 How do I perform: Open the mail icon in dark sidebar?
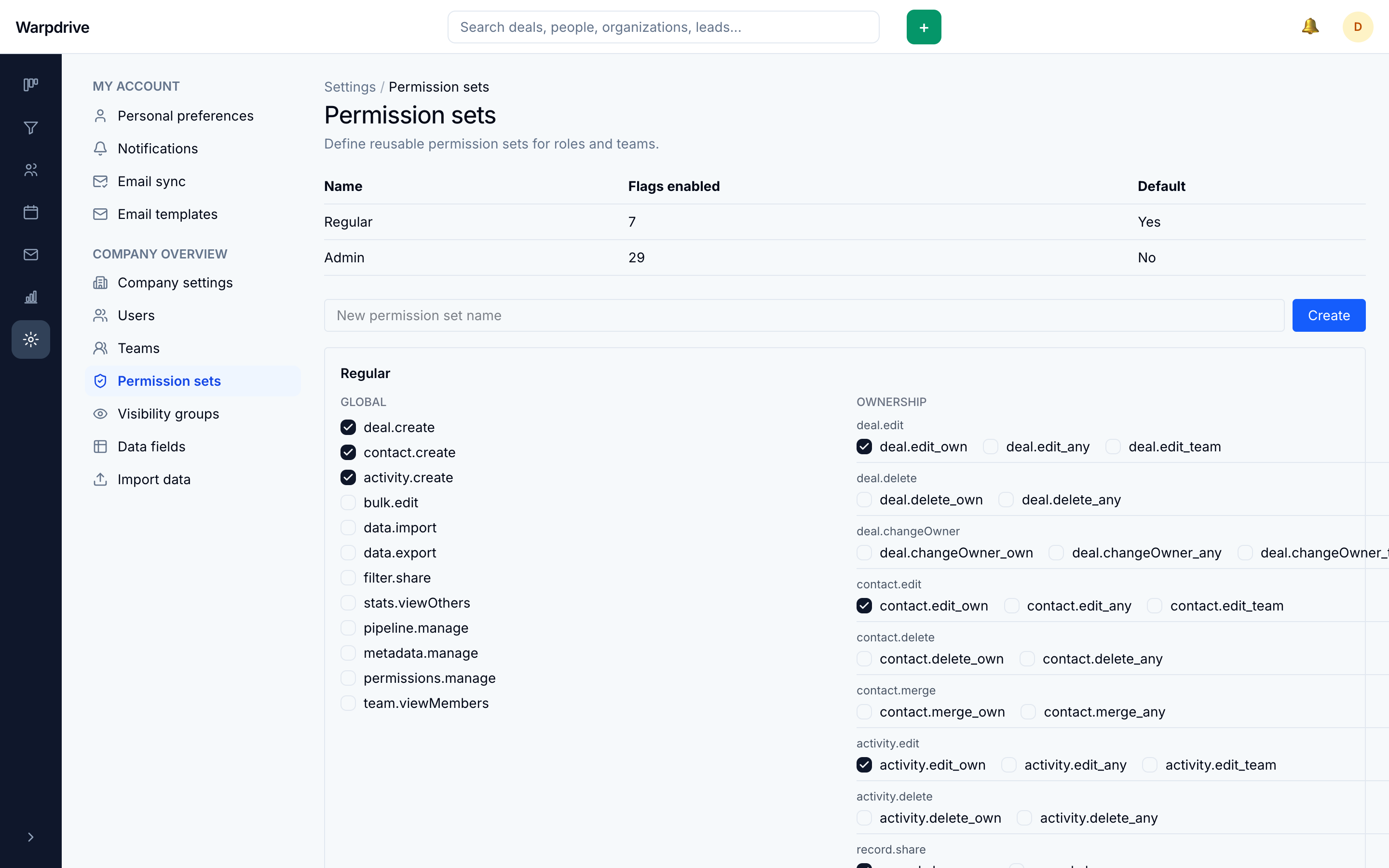tap(31, 254)
